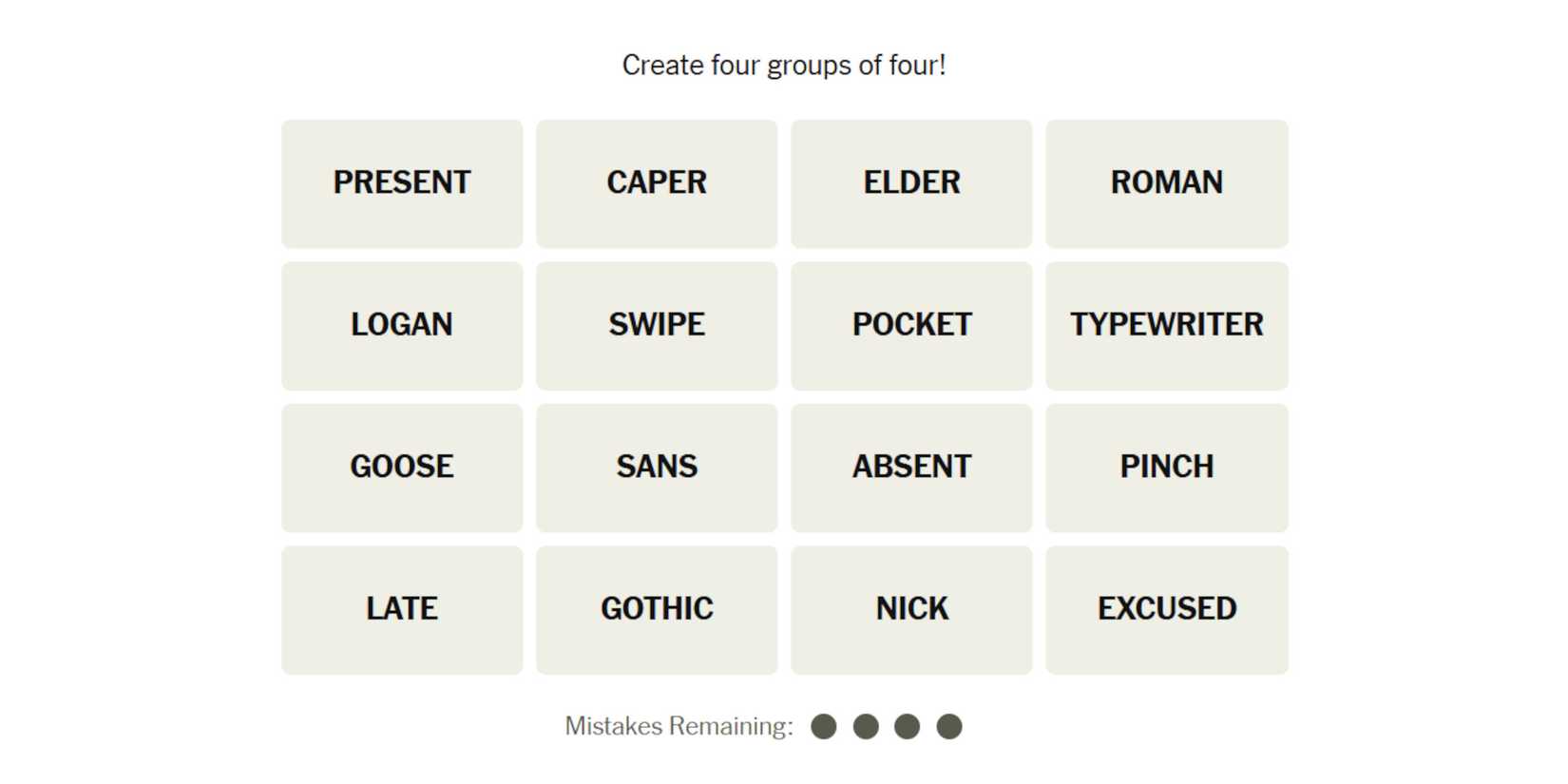1568x784 pixels.
Task: Select the GOOSE tile
Action: 402,468
